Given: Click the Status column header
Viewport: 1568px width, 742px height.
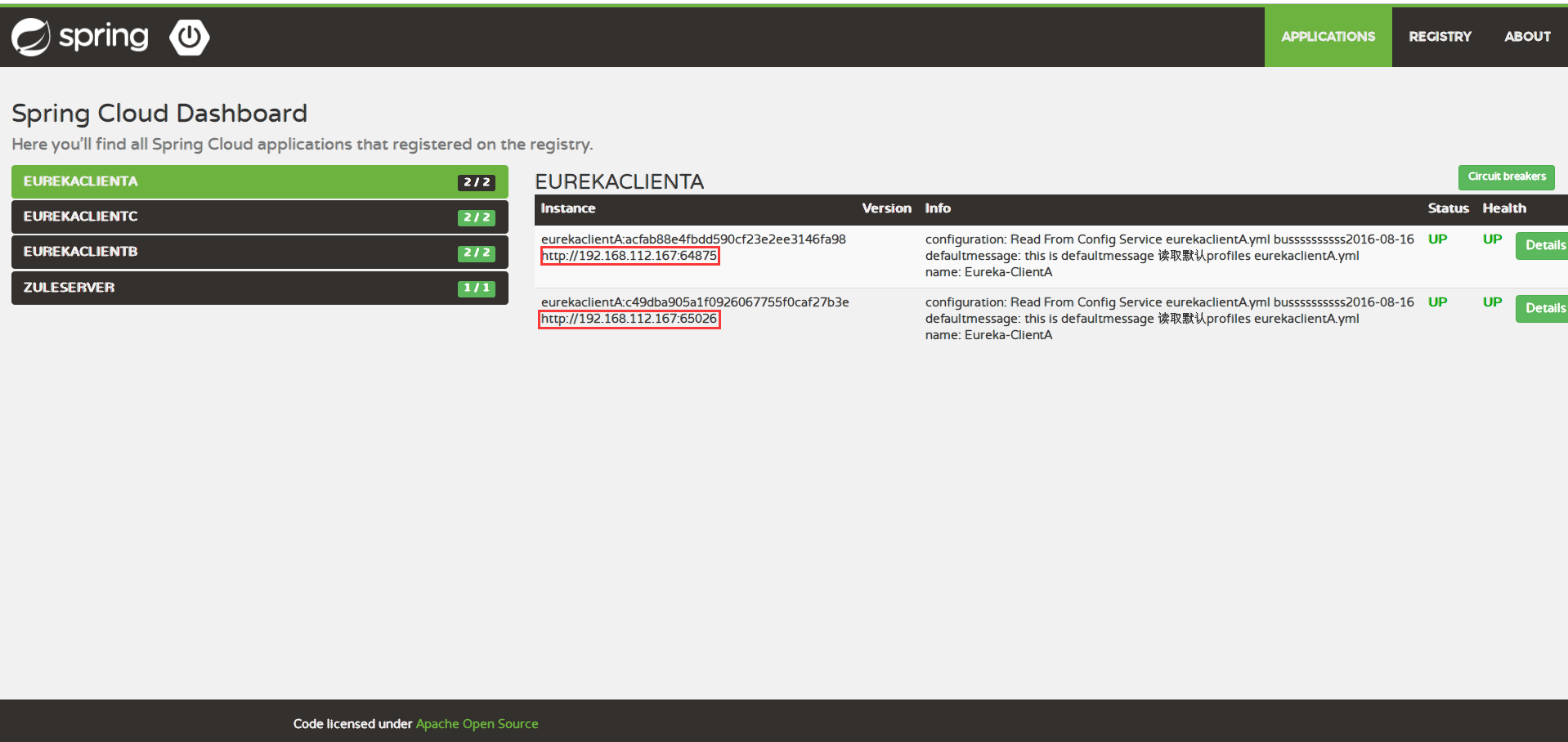Looking at the screenshot, I should click(x=1448, y=208).
